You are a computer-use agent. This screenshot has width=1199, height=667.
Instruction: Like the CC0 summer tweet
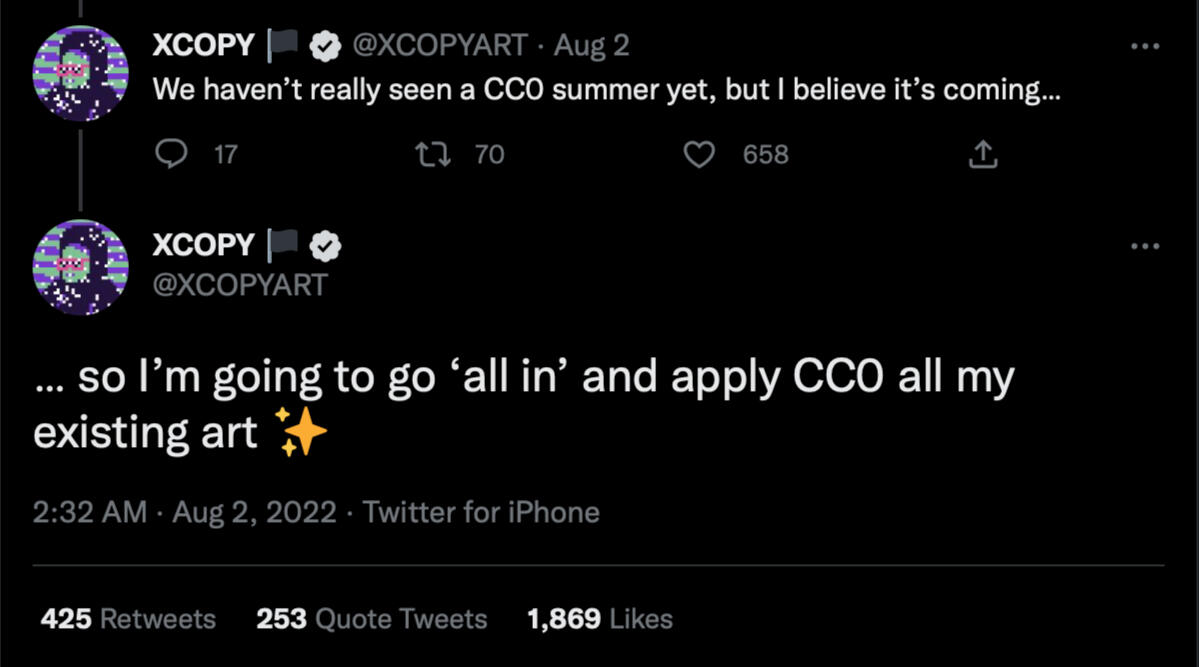coord(699,154)
